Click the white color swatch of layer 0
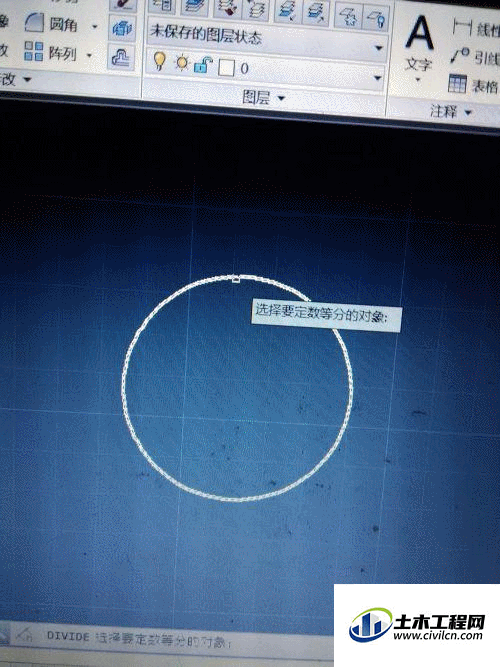The height and width of the screenshot is (667, 500). tap(226, 67)
